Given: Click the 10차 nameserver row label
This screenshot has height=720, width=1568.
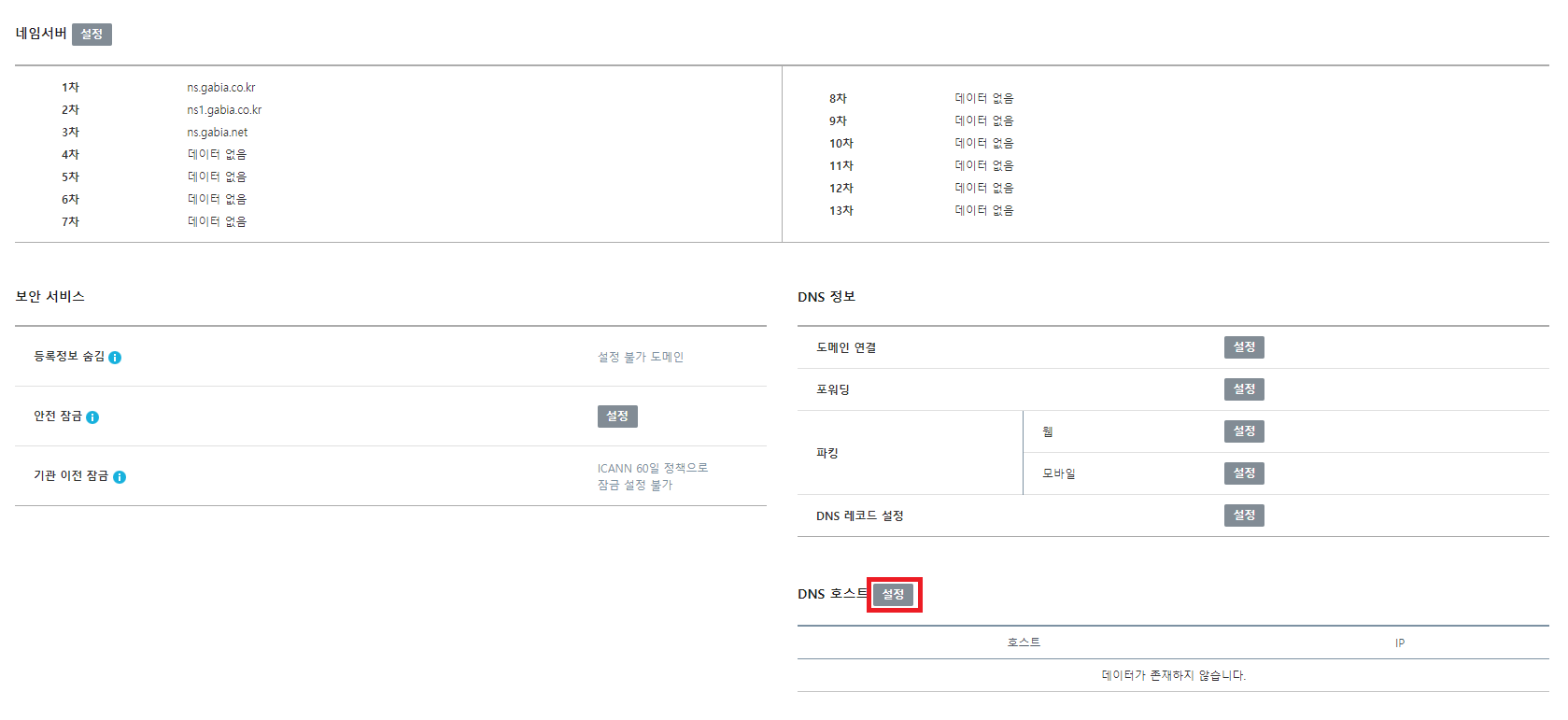Looking at the screenshot, I should pyautogui.click(x=841, y=144).
